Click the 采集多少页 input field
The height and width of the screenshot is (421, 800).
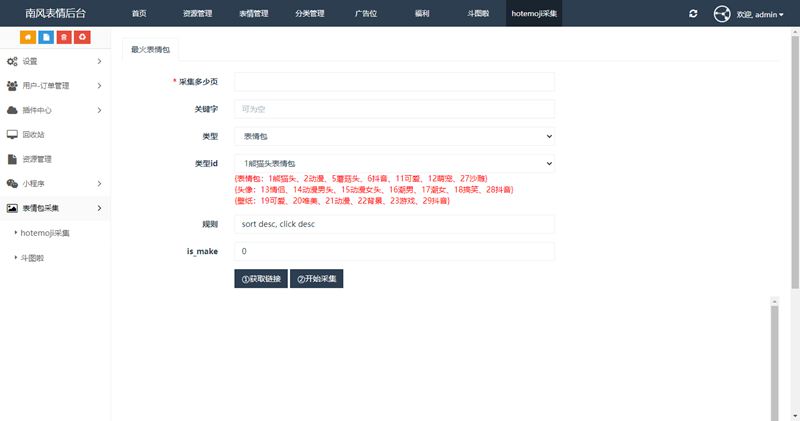point(394,82)
